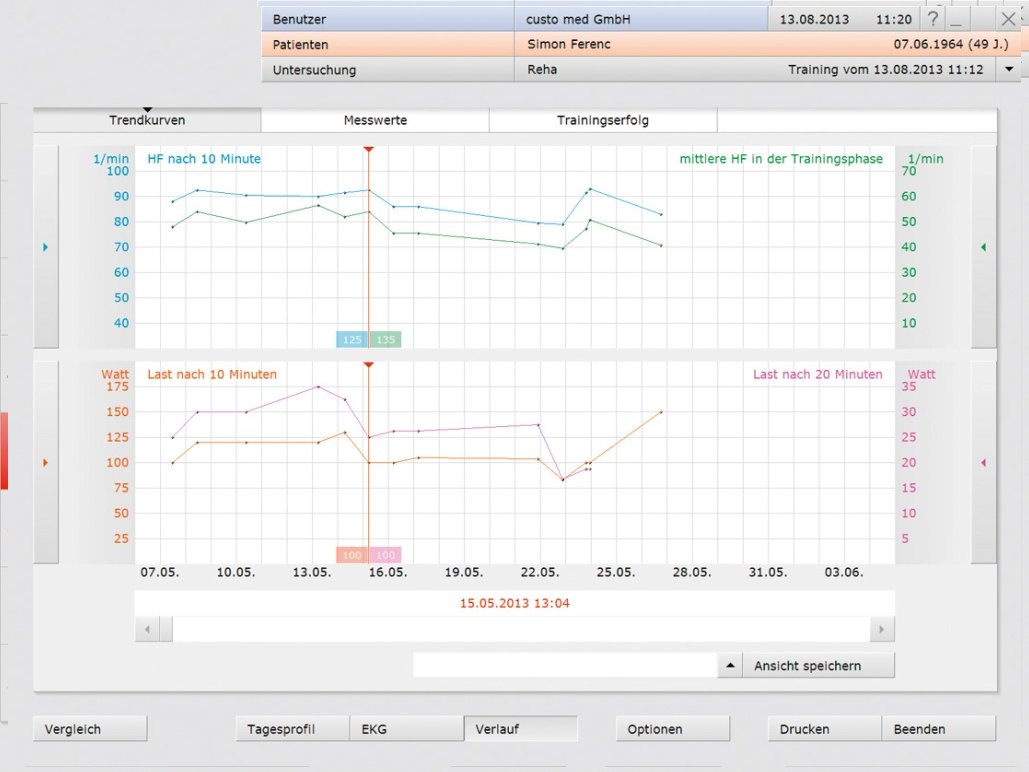Click the blue arrow left of HF chart
This screenshot has height=772, width=1029.
[46, 247]
